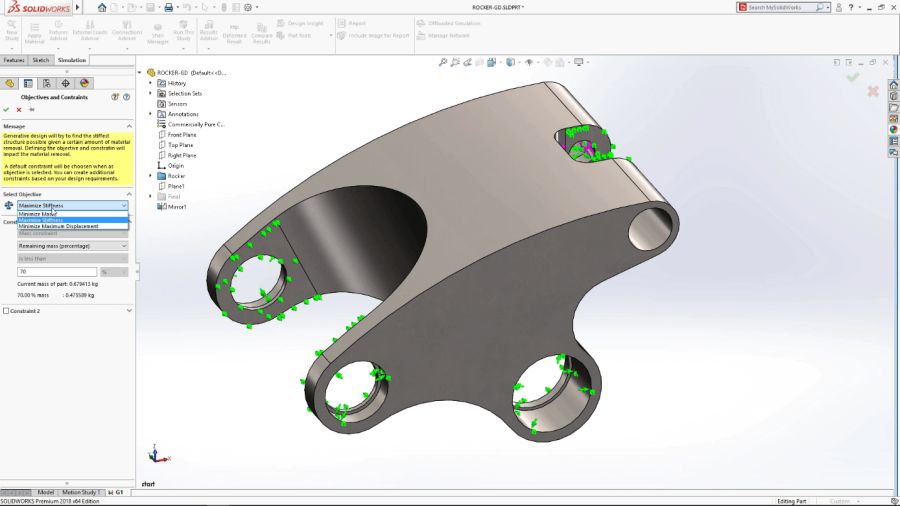Click the mass percentage value field
Viewport: 900px width, 506px height.
pyautogui.click(x=57, y=272)
